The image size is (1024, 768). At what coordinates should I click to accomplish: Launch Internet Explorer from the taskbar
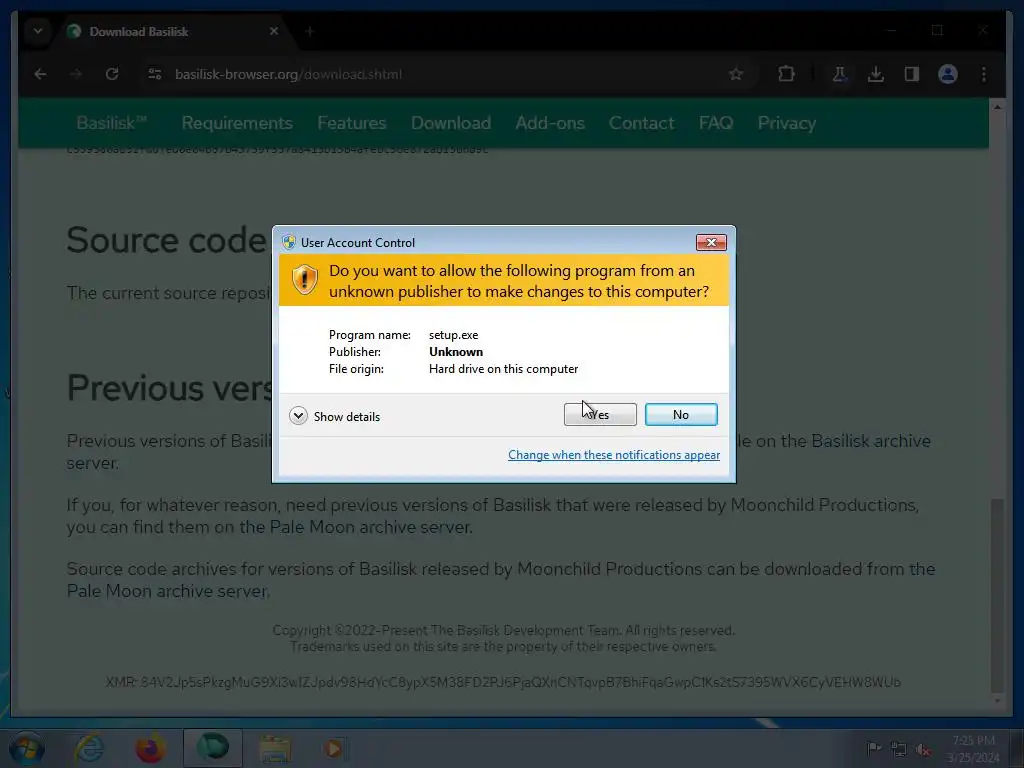(x=88, y=748)
